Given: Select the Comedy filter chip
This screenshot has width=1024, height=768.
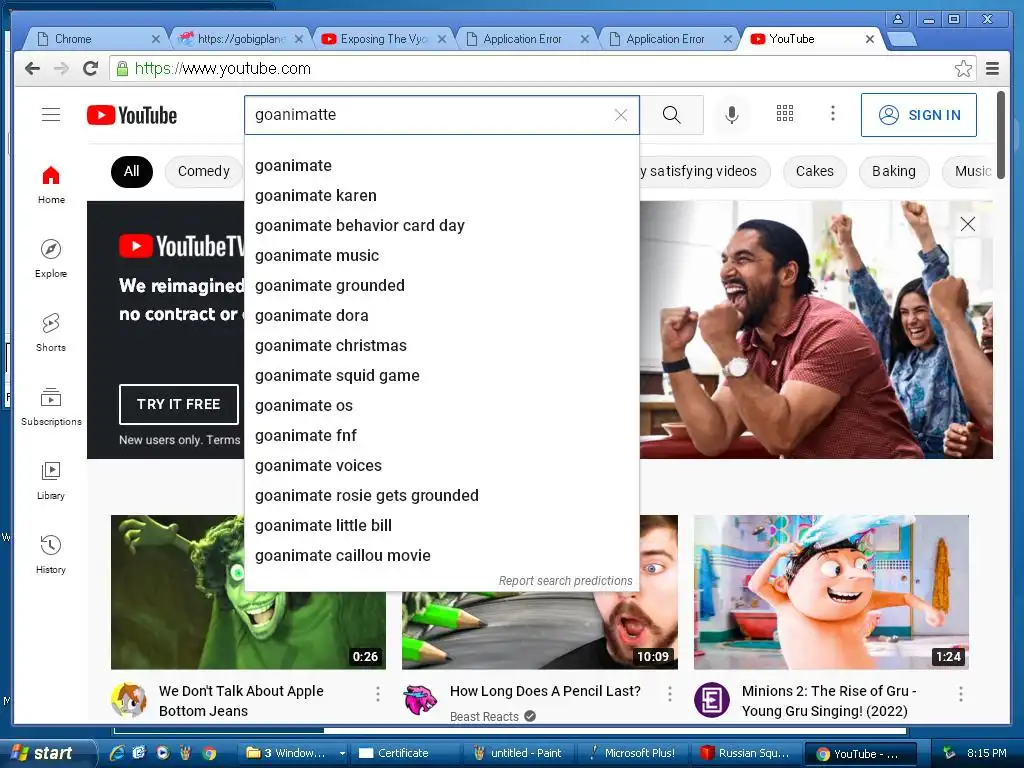Looking at the screenshot, I should click(204, 171).
